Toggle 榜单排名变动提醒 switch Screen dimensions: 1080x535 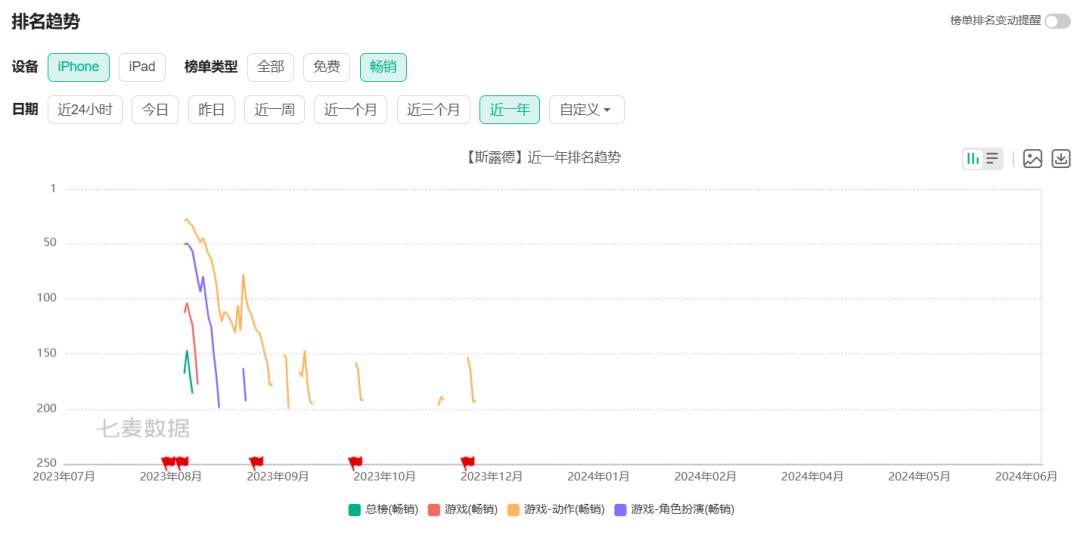(x=1057, y=21)
